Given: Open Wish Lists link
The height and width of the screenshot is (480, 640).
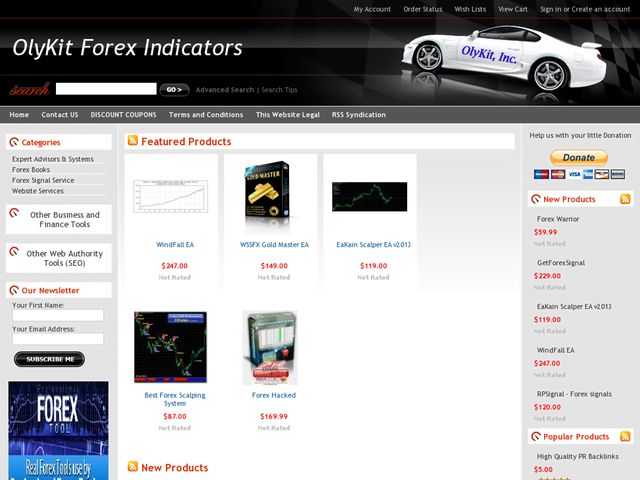Looking at the screenshot, I should (x=470, y=9).
